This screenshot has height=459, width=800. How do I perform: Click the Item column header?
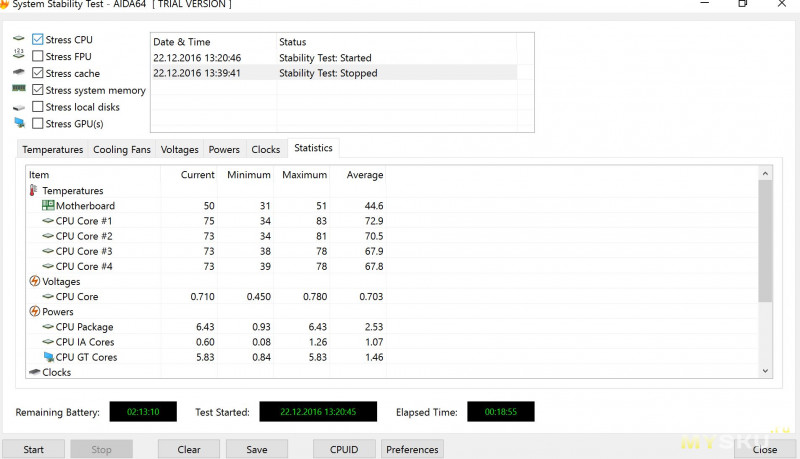pyautogui.click(x=93, y=175)
